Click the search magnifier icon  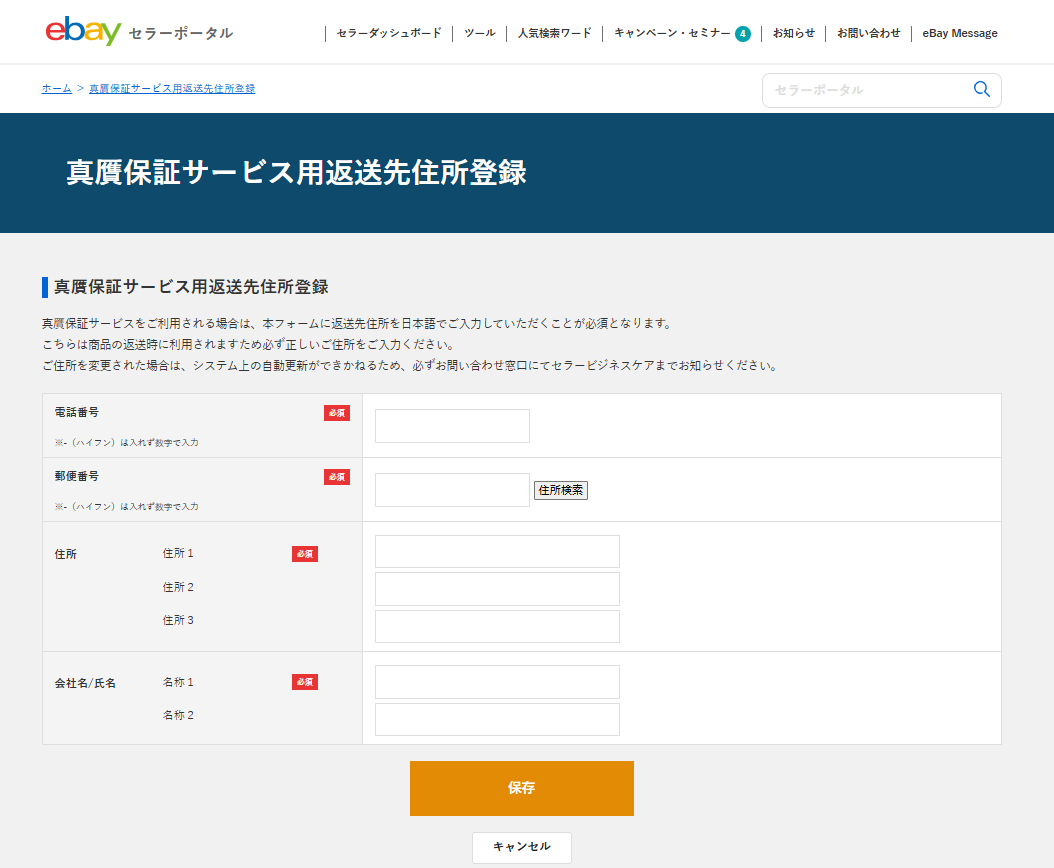tap(981, 89)
